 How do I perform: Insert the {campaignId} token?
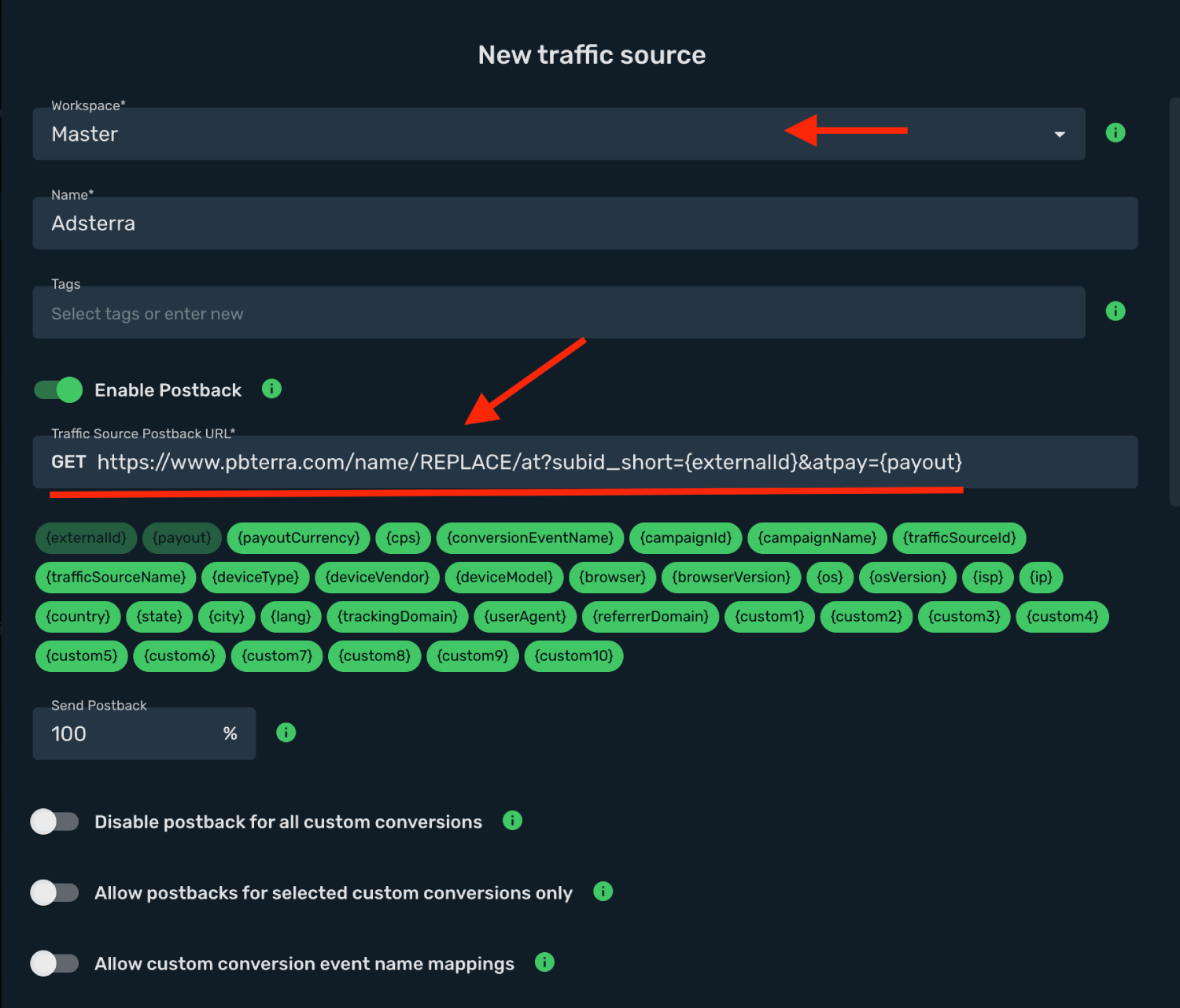click(x=686, y=538)
